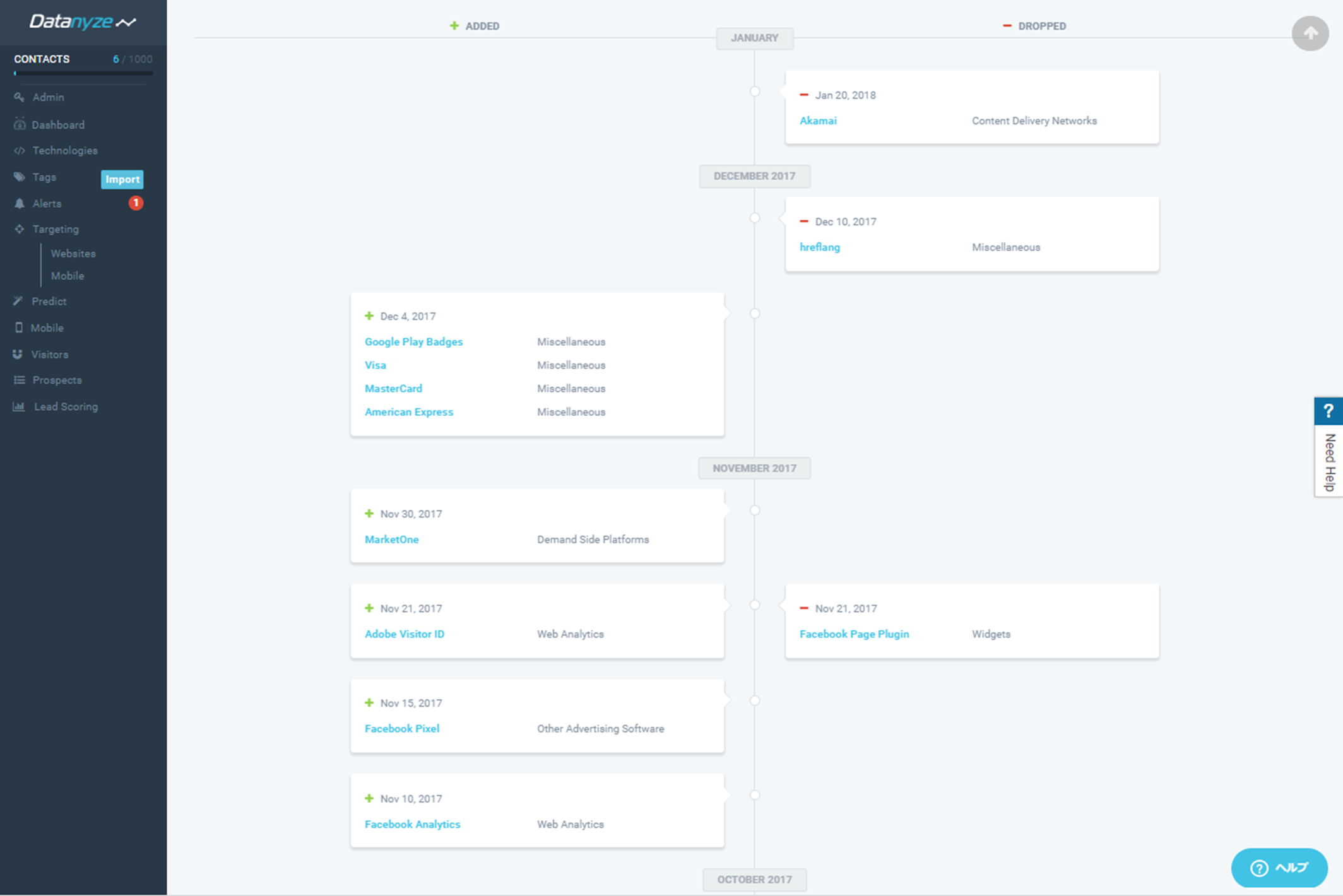Click the timeline dot for Dec 4, 2017
This screenshot has height=896, width=1343.
point(755,314)
